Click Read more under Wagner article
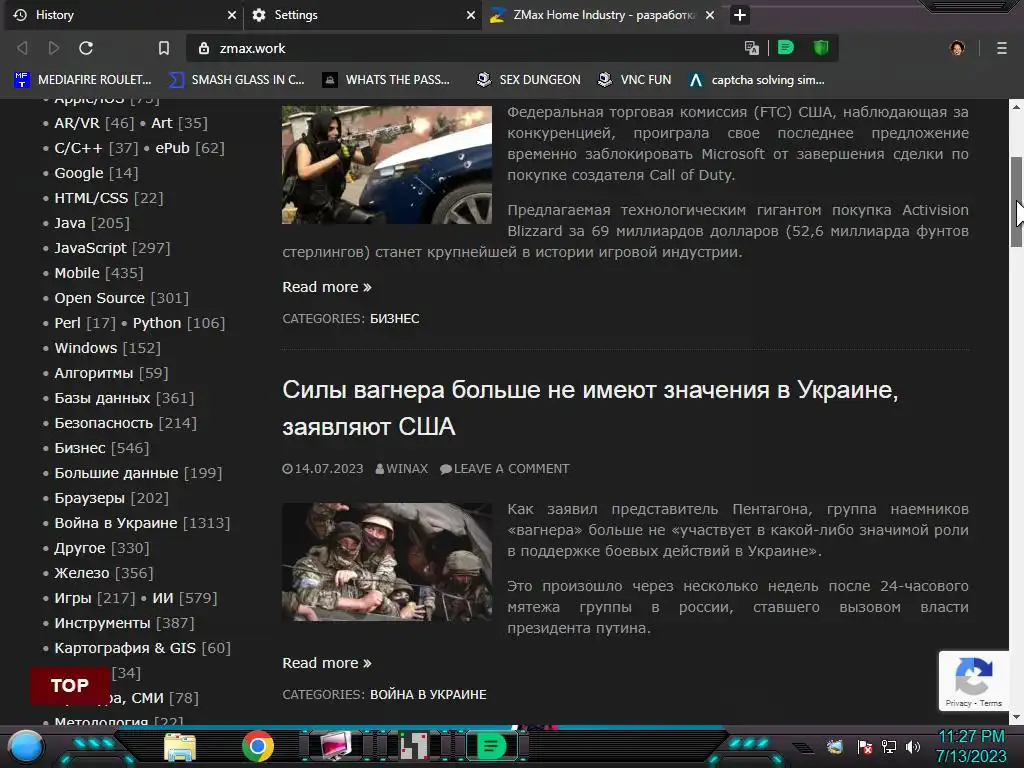Screen dimensions: 1024x768 (327, 663)
